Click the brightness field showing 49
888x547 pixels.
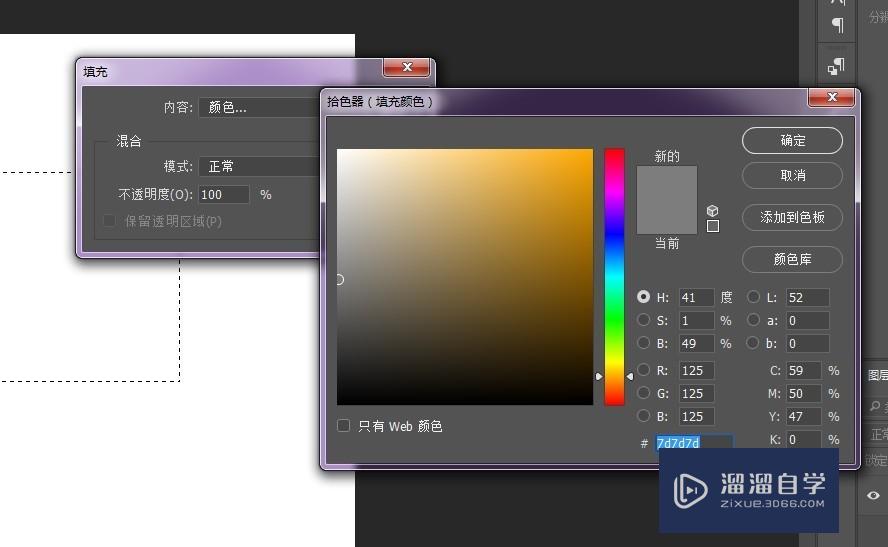pos(697,343)
